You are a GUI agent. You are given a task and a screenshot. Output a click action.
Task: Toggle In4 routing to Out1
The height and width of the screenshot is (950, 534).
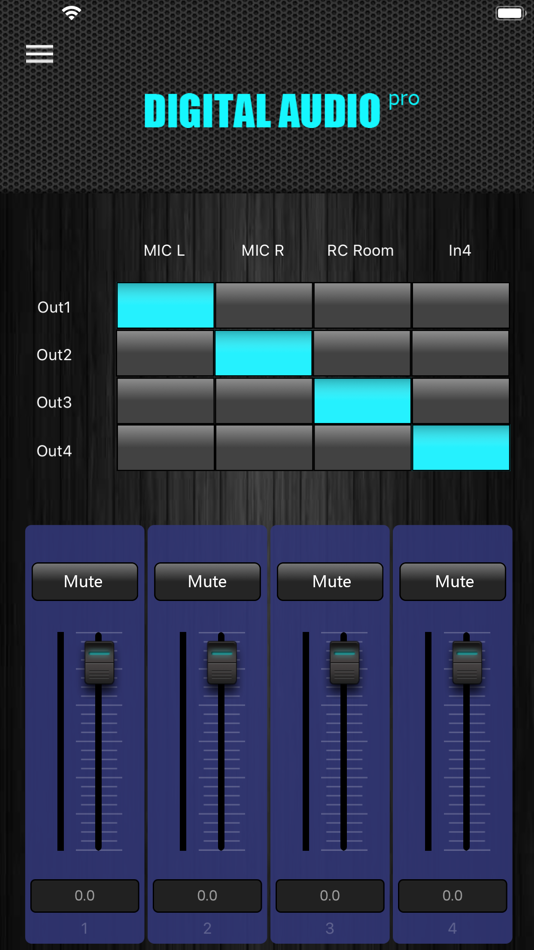pos(461,305)
